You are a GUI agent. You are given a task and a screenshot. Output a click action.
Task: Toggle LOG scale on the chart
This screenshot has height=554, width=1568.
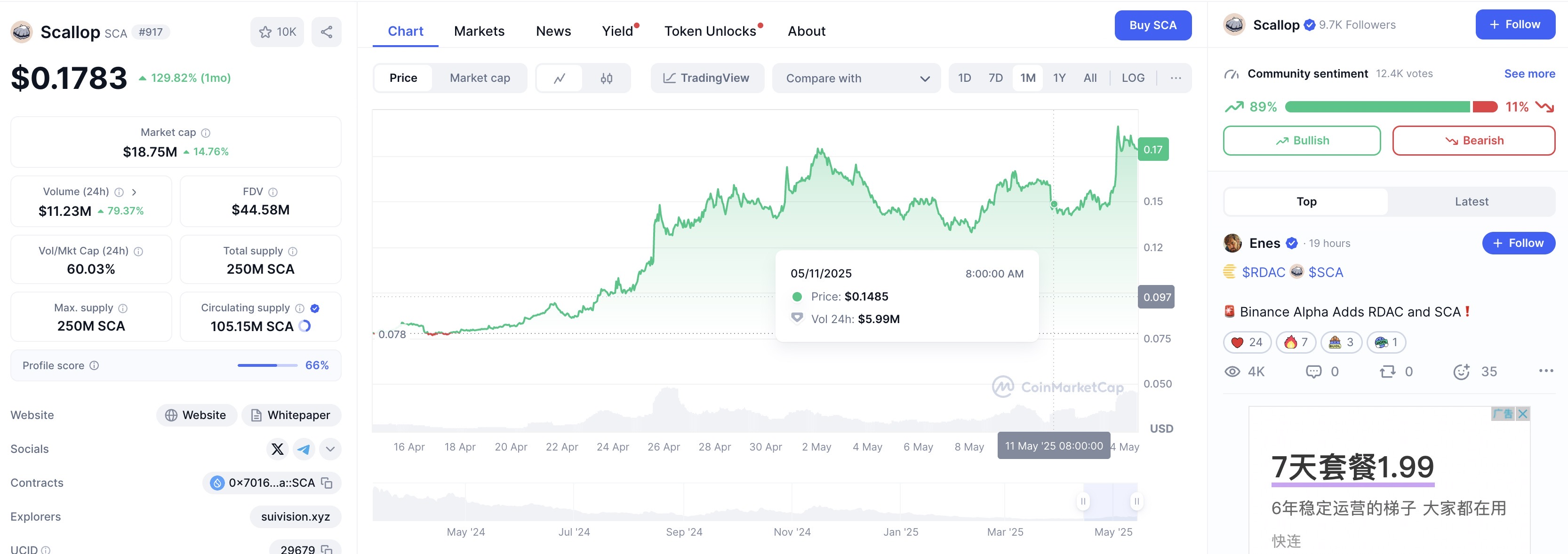(1133, 78)
